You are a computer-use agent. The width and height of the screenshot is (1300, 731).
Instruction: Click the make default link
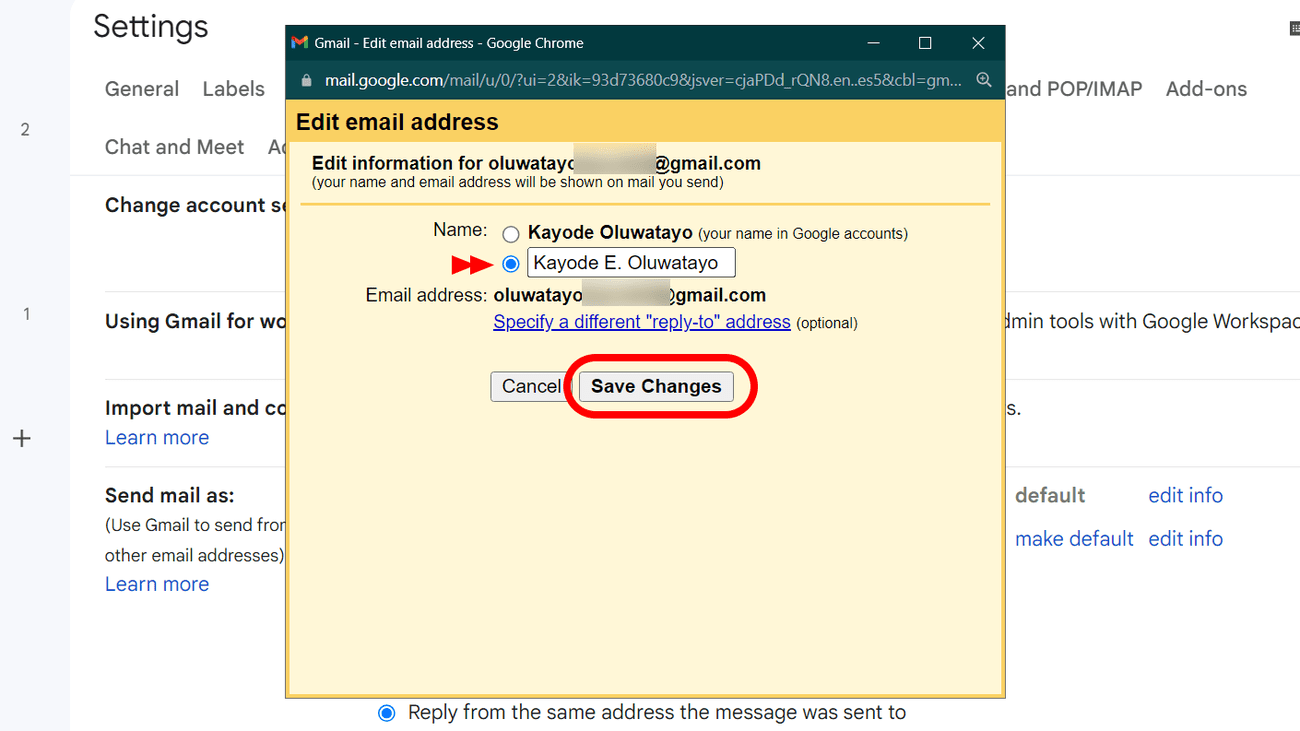1074,538
